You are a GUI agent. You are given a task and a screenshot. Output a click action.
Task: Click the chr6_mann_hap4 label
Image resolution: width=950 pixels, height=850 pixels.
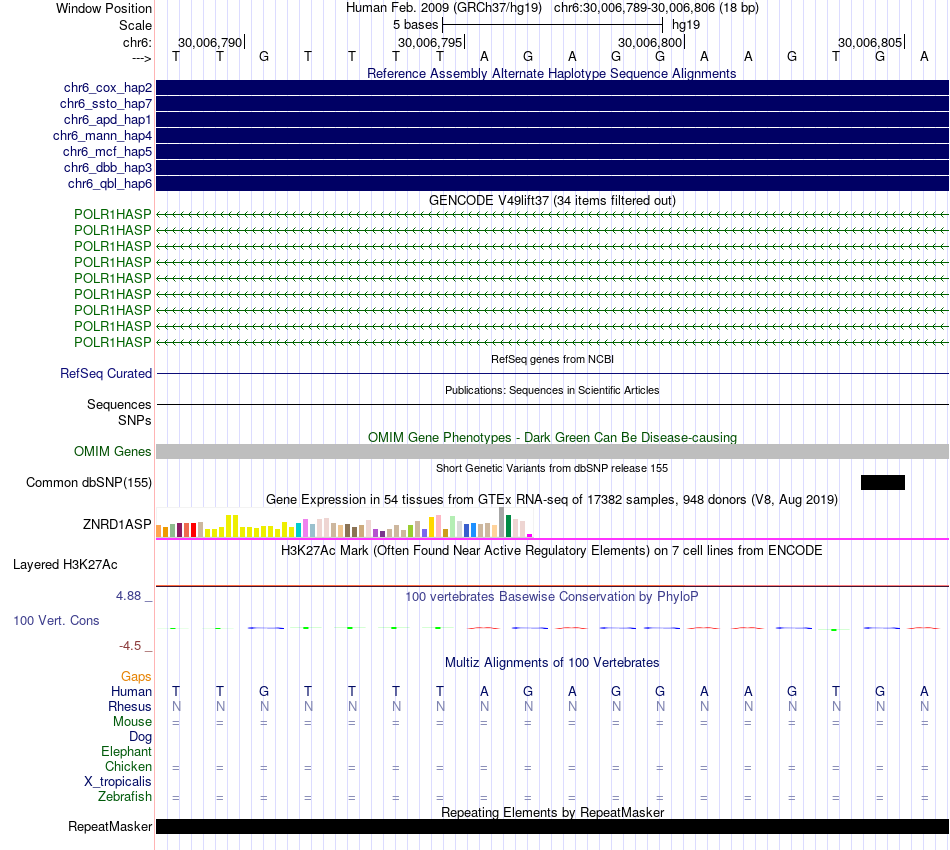click(102, 136)
